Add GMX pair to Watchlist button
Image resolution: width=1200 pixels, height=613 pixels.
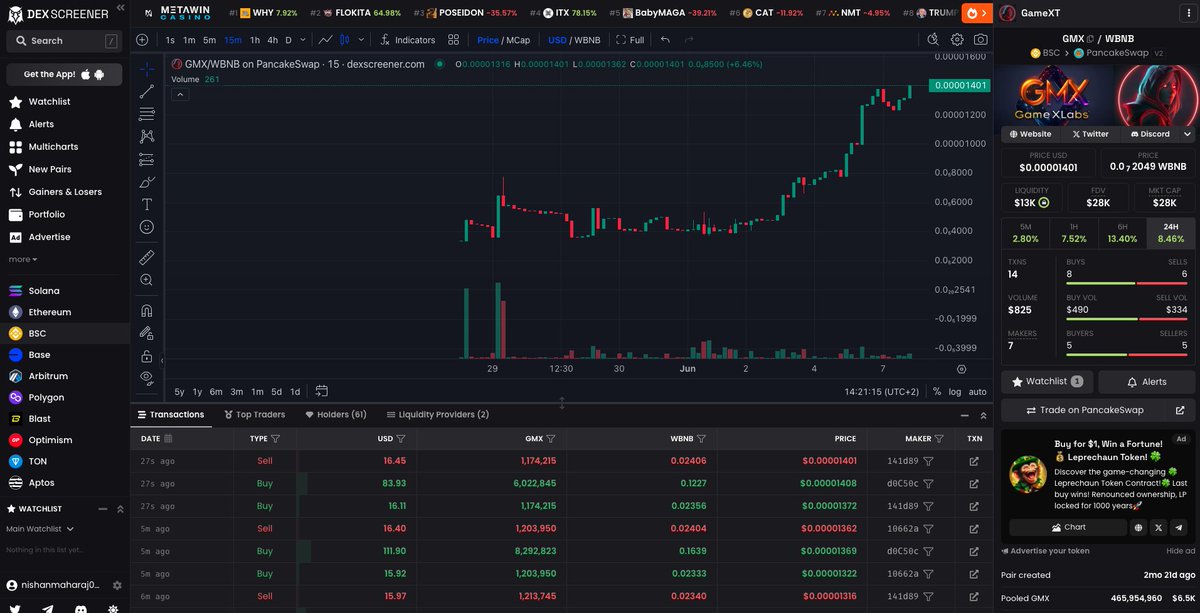pyautogui.click(x=1047, y=381)
